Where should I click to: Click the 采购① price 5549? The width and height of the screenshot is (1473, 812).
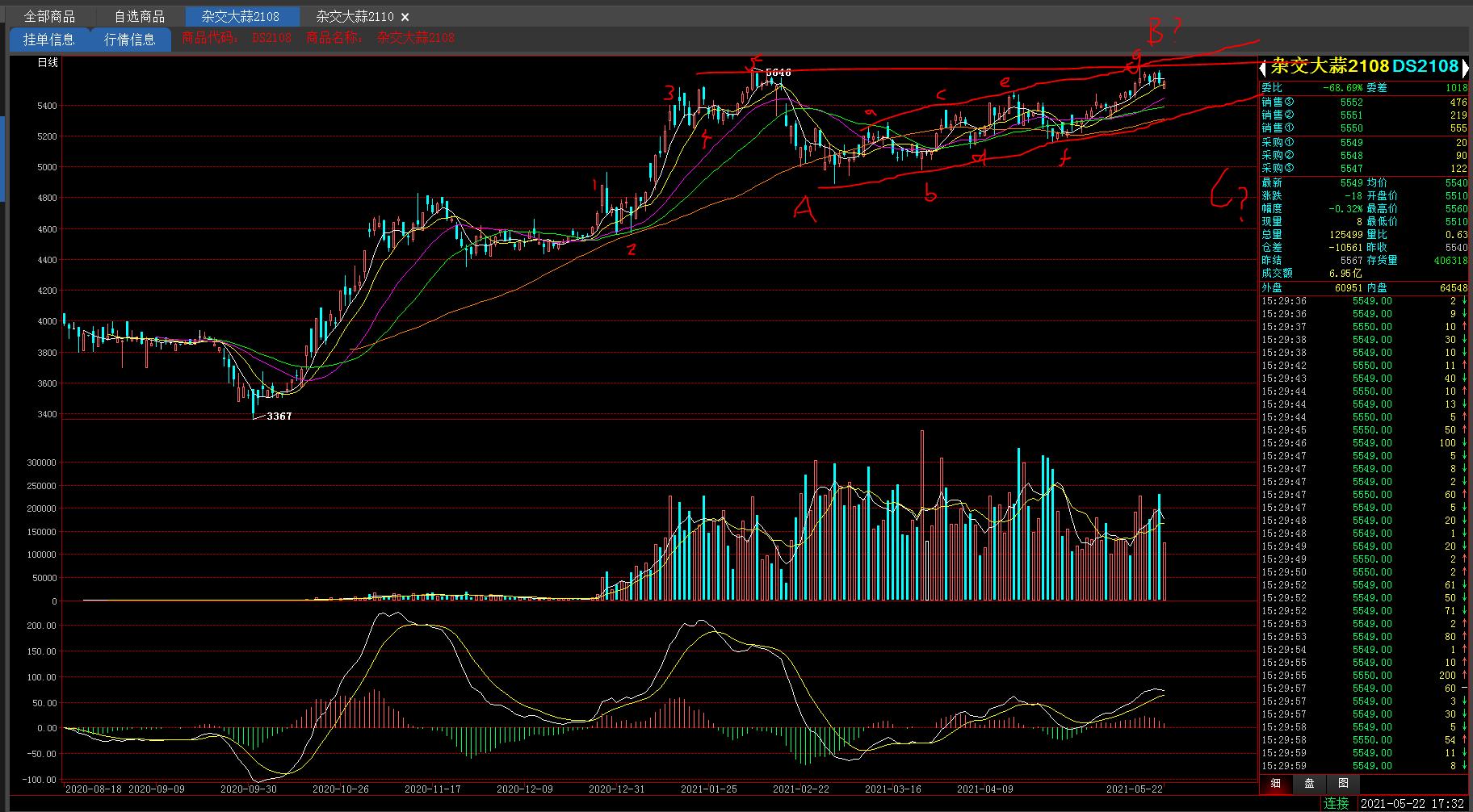1351,143
